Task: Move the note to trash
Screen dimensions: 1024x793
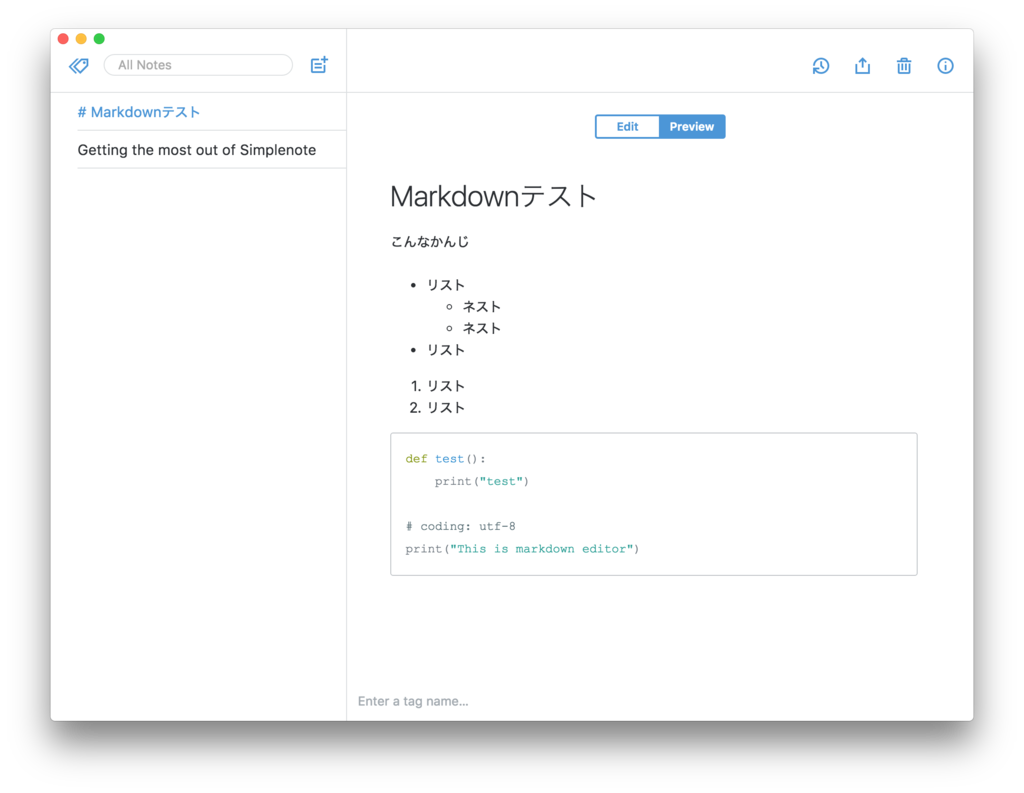Action: pyautogui.click(x=904, y=66)
